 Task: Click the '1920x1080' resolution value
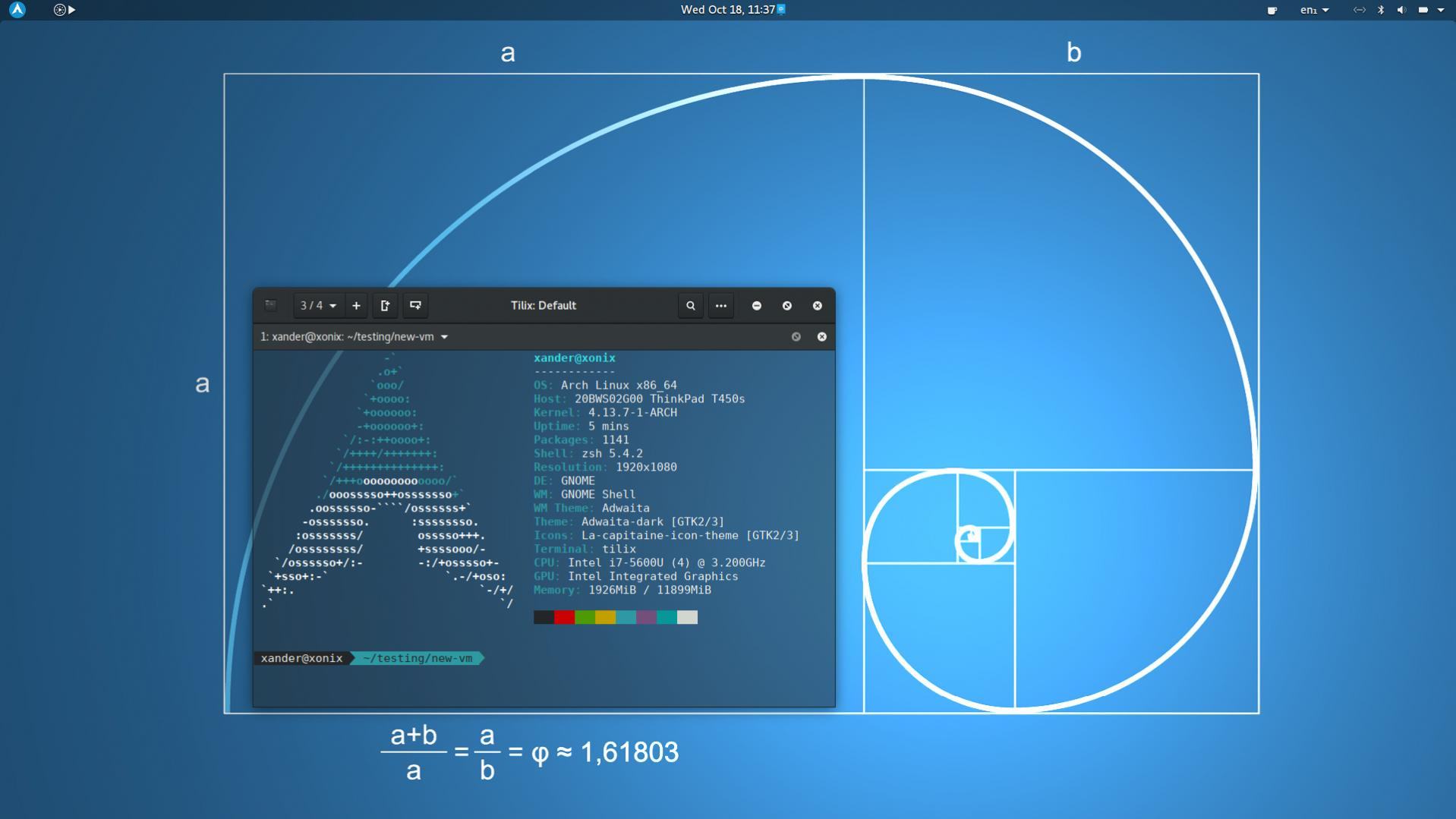coord(646,467)
